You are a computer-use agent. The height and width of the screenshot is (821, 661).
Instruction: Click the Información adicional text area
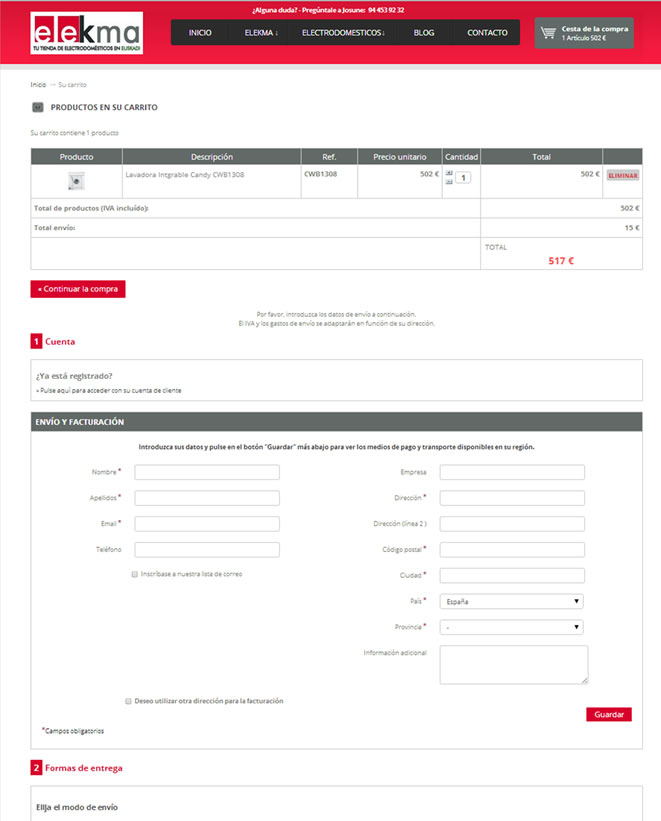(514, 664)
